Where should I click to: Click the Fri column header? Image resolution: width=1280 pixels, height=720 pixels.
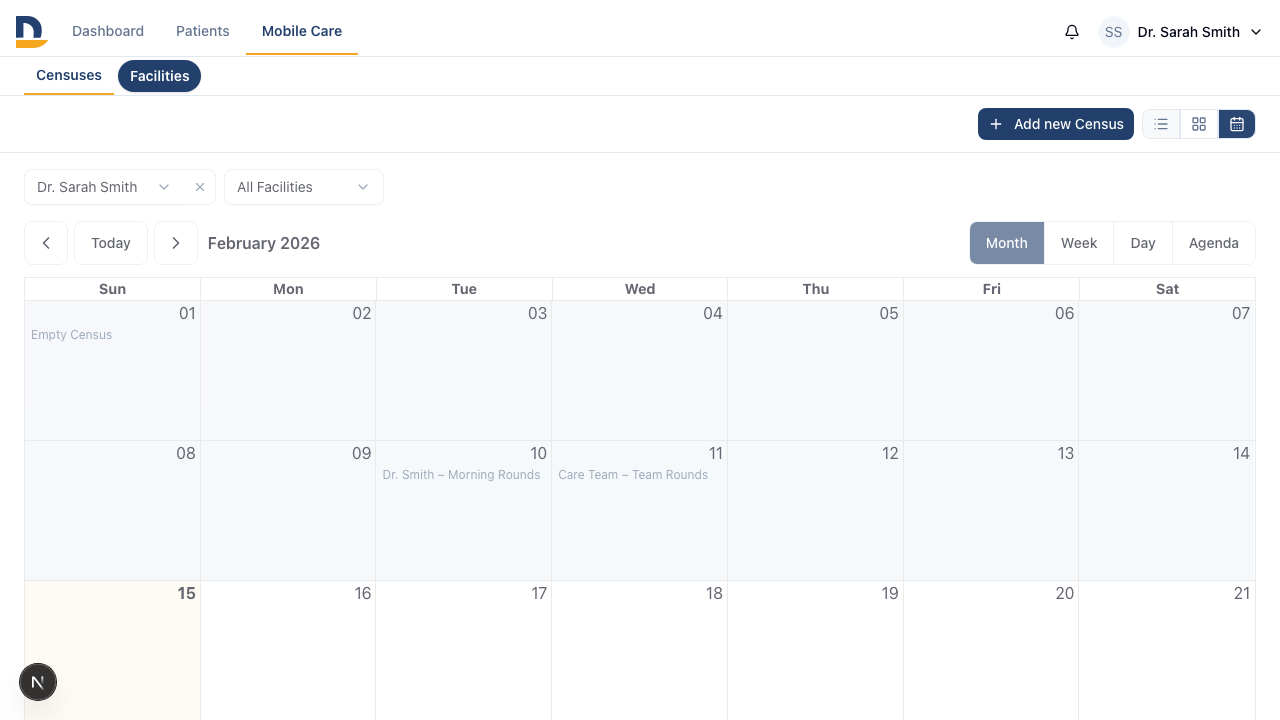(x=991, y=289)
